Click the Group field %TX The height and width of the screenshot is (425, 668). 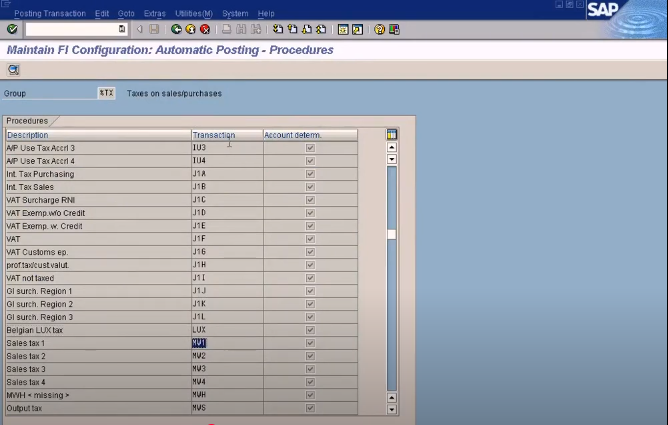point(106,93)
